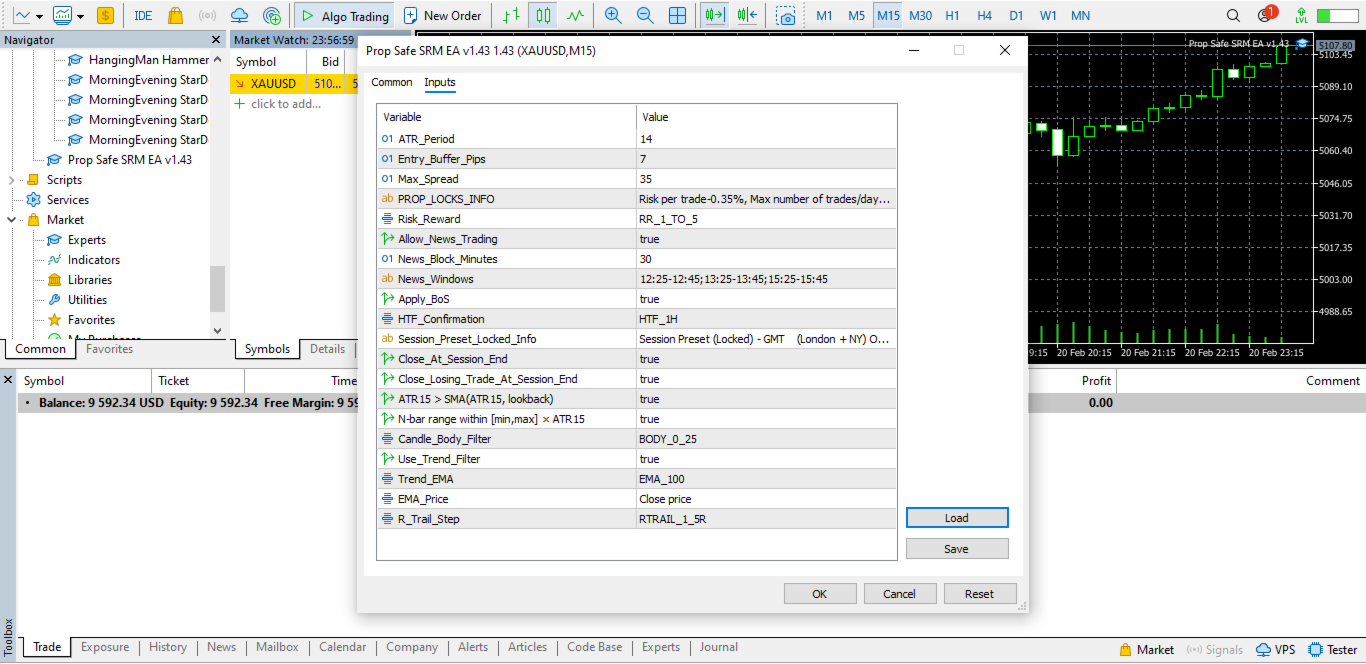Open the IDE MetaEditor from the toolbar
1366x664 pixels.
tap(143, 16)
